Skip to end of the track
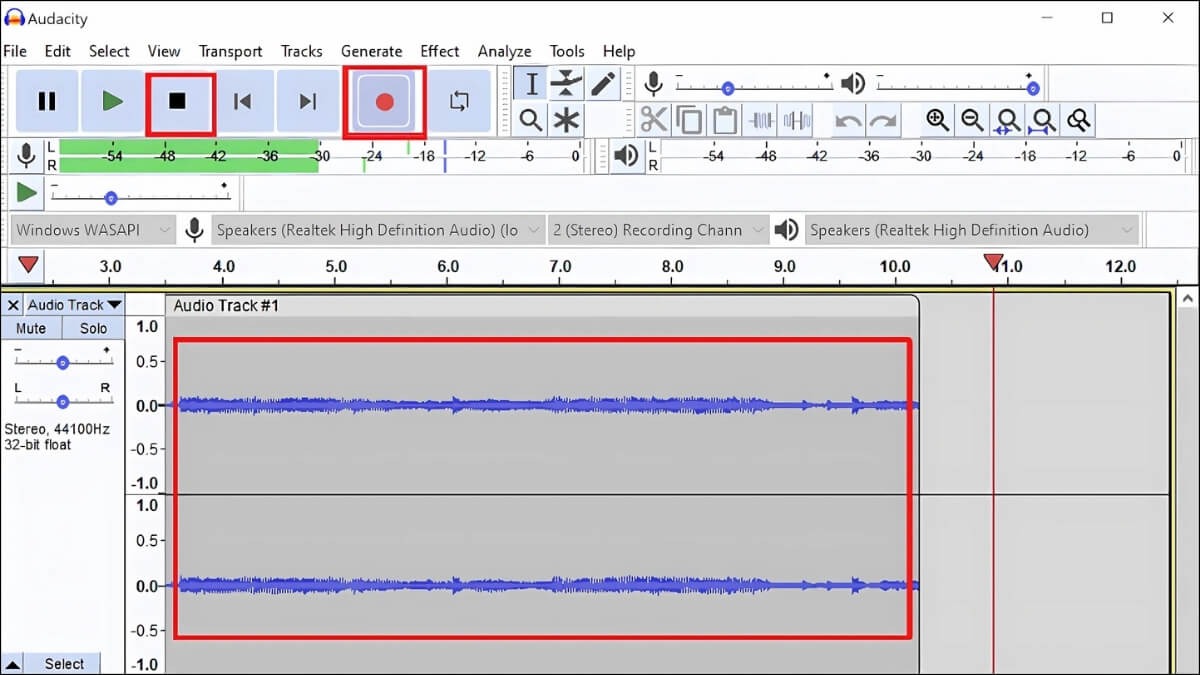Screen dimensions: 1200x675 pyautogui.click(x=308, y=101)
